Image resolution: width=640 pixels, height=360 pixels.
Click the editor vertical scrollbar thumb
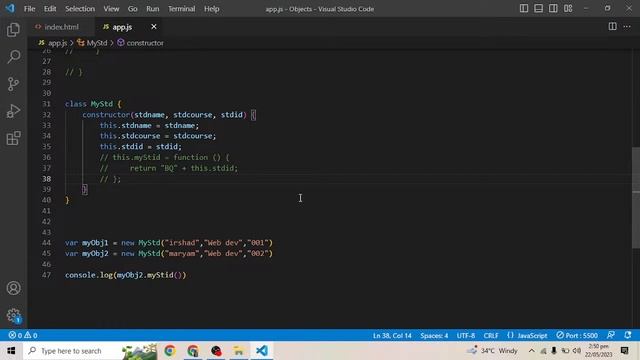(x=636, y=198)
